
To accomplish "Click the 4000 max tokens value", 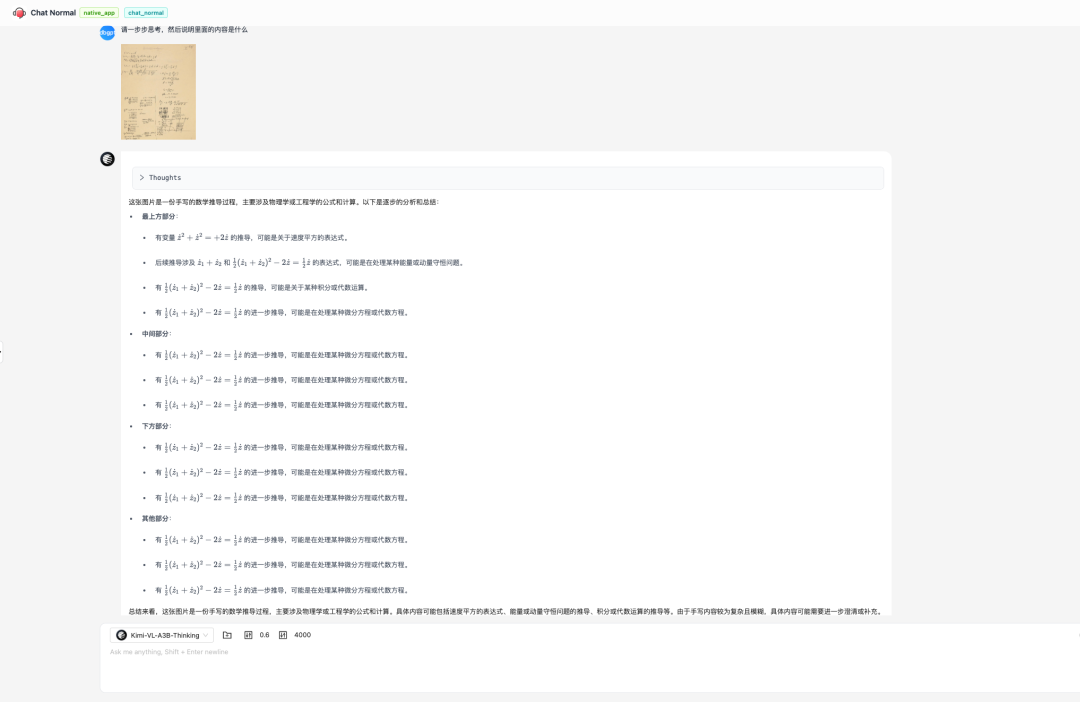I will click(x=302, y=635).
